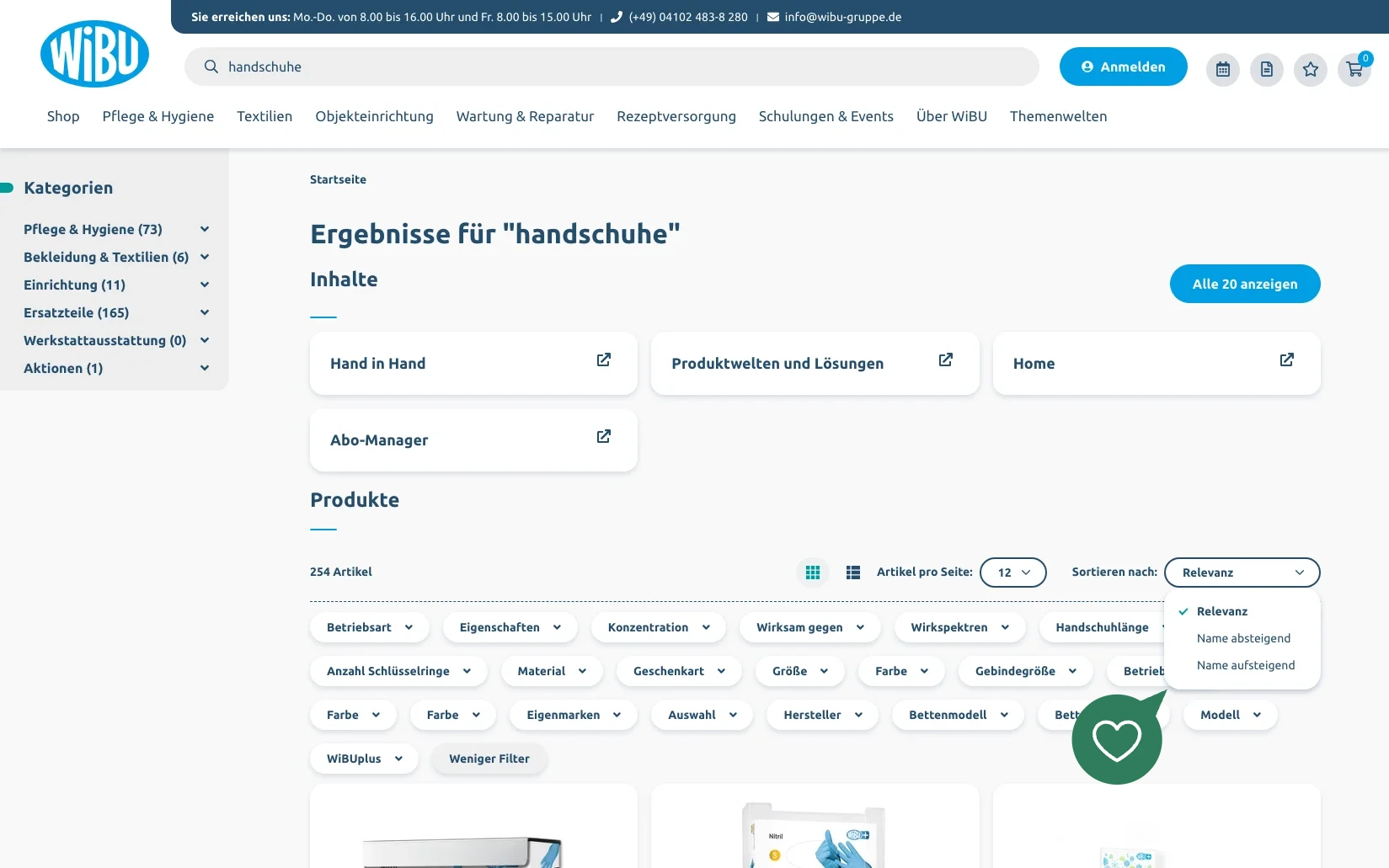Open external link icon on Abo-Manager
Image resolution: width=1389 pixels, height=868 pixels.
[x=604, y=436]
